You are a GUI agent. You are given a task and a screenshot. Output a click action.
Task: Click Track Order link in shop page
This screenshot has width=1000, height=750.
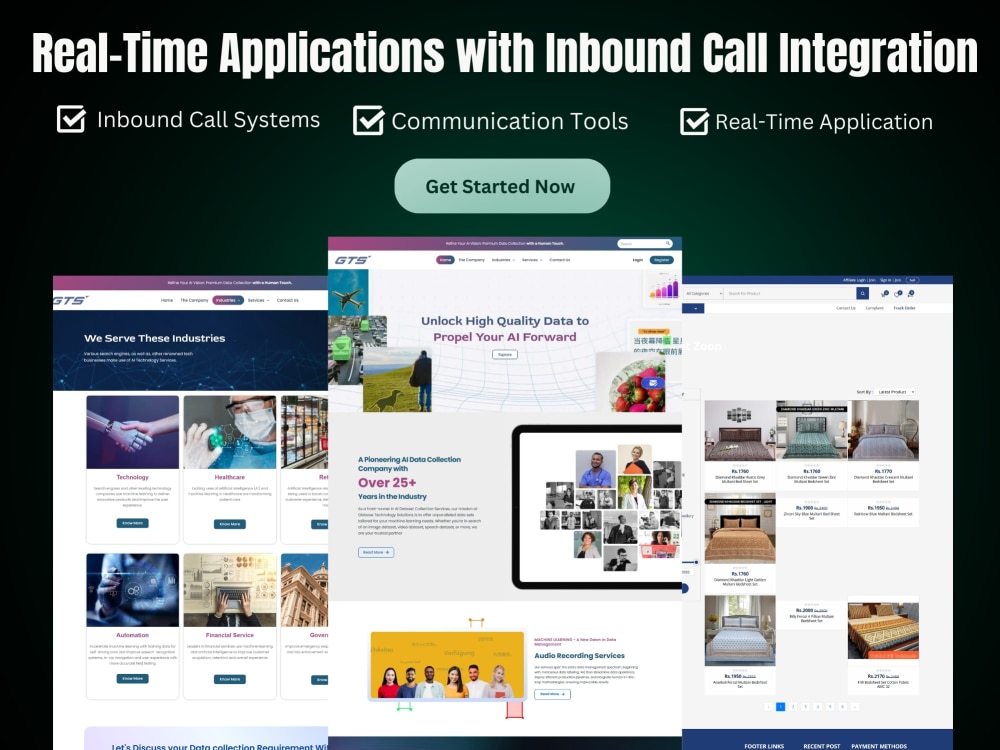point(904,308)
